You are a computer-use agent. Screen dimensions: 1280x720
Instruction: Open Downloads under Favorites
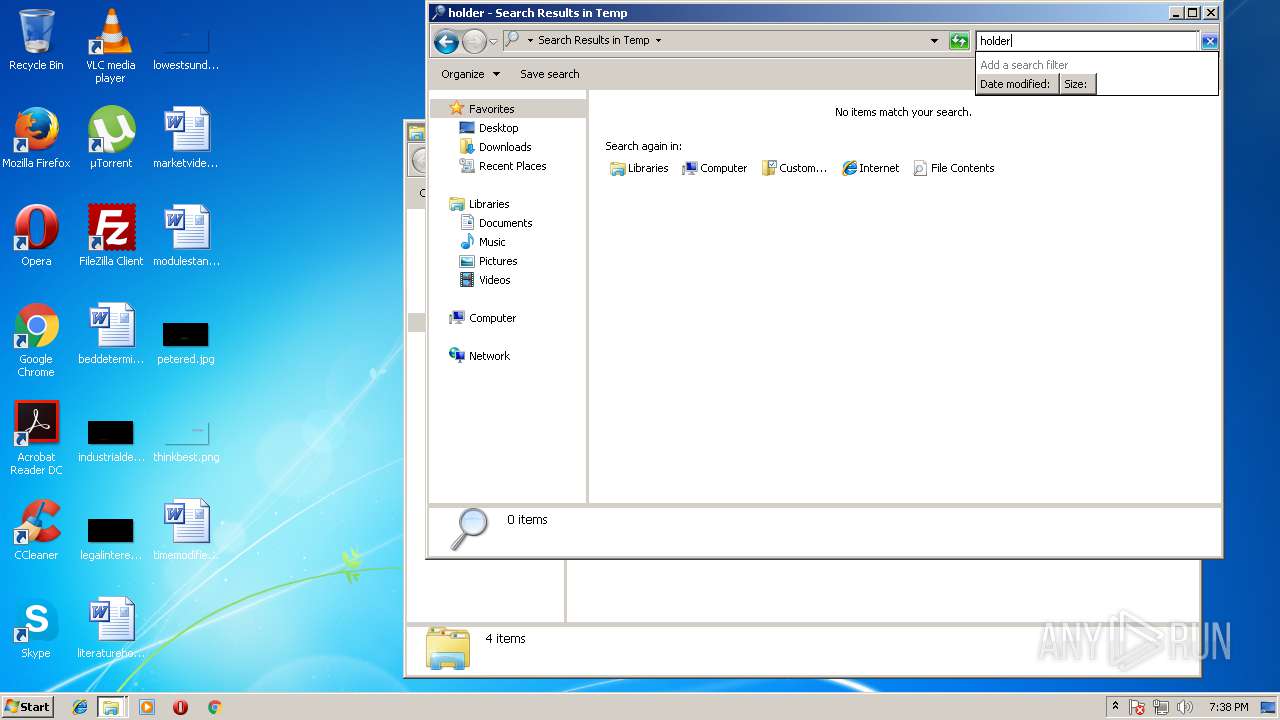point(494,147)
